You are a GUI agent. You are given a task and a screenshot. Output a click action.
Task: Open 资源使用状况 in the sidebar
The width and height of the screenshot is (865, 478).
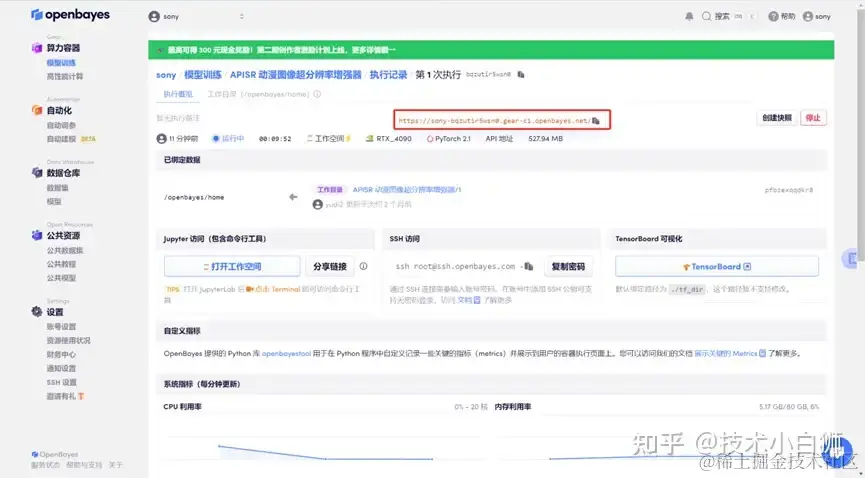click(x=68, y=341)
